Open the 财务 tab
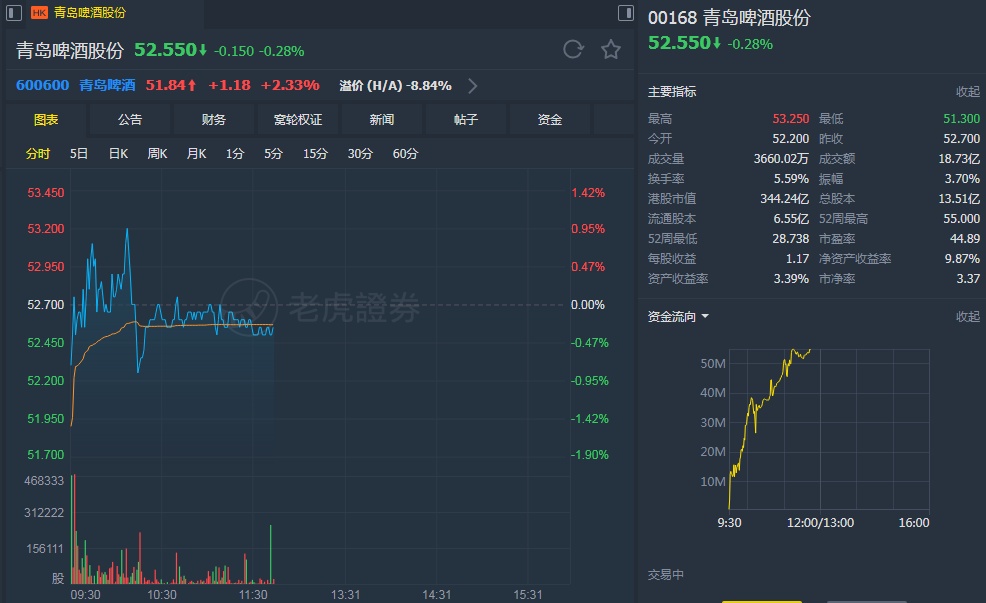This screenshot has width=986, height=603. [x=214, y=120]
